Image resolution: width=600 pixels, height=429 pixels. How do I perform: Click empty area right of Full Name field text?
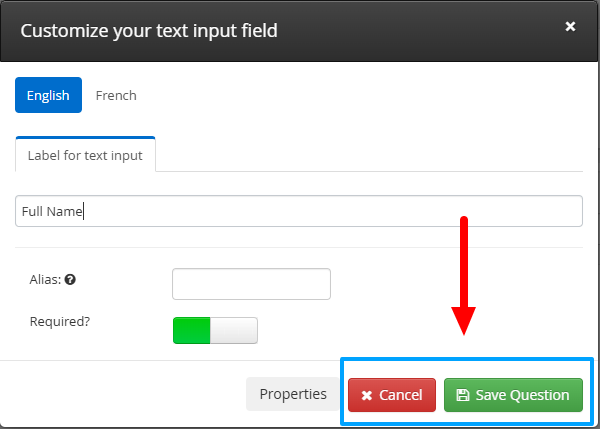coord(333,211)
